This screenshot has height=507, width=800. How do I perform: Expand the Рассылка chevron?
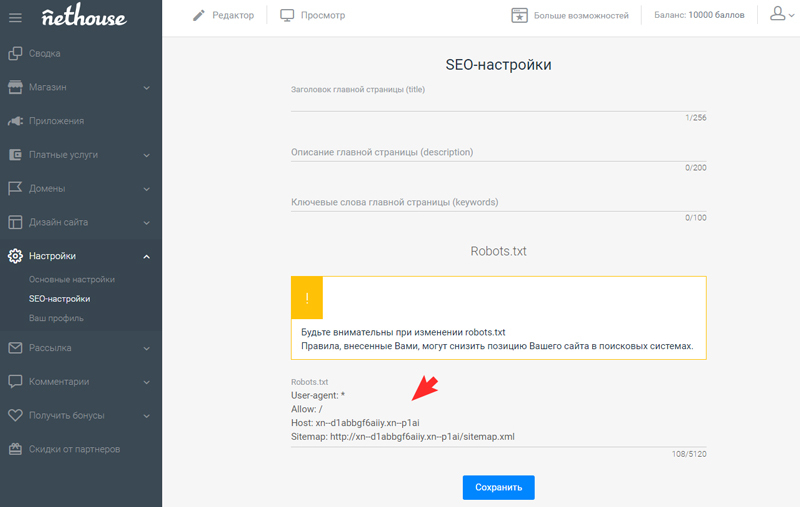pyautogui.click(x=147, y=348)
